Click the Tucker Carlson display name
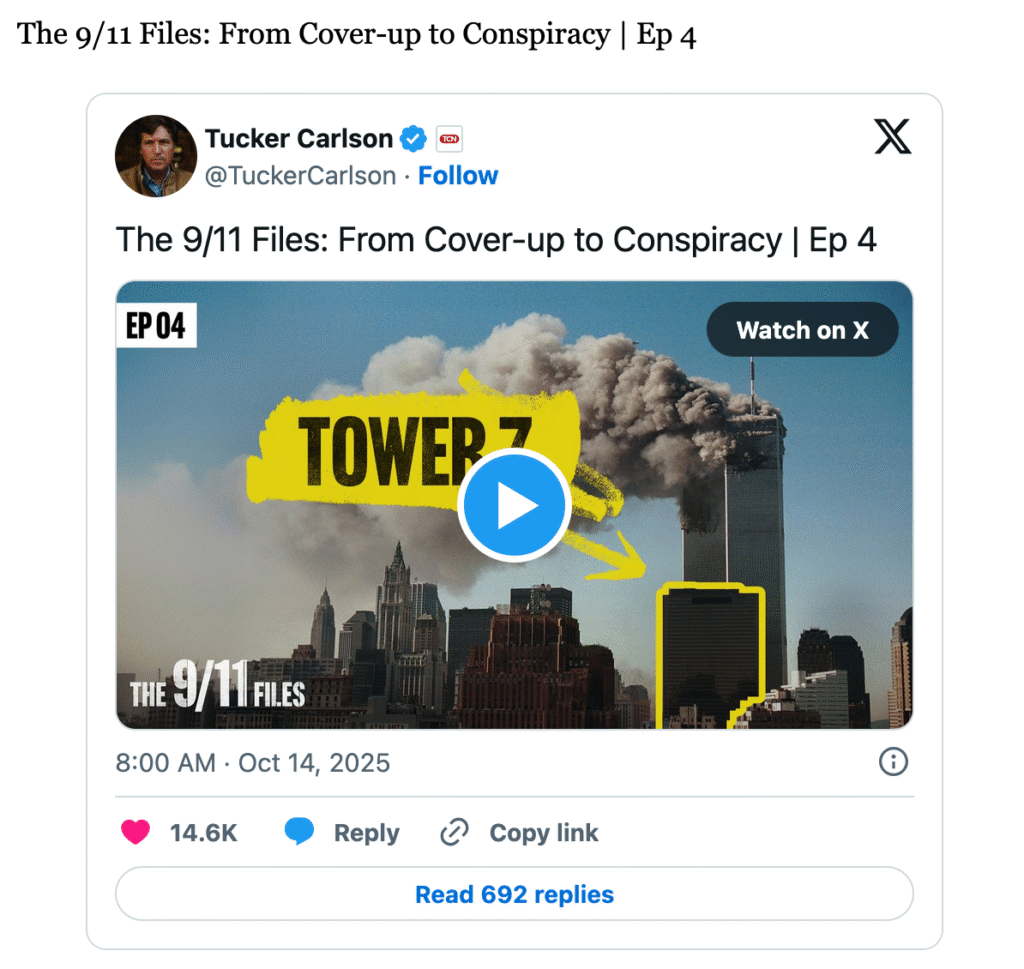 tap(298, 138)
